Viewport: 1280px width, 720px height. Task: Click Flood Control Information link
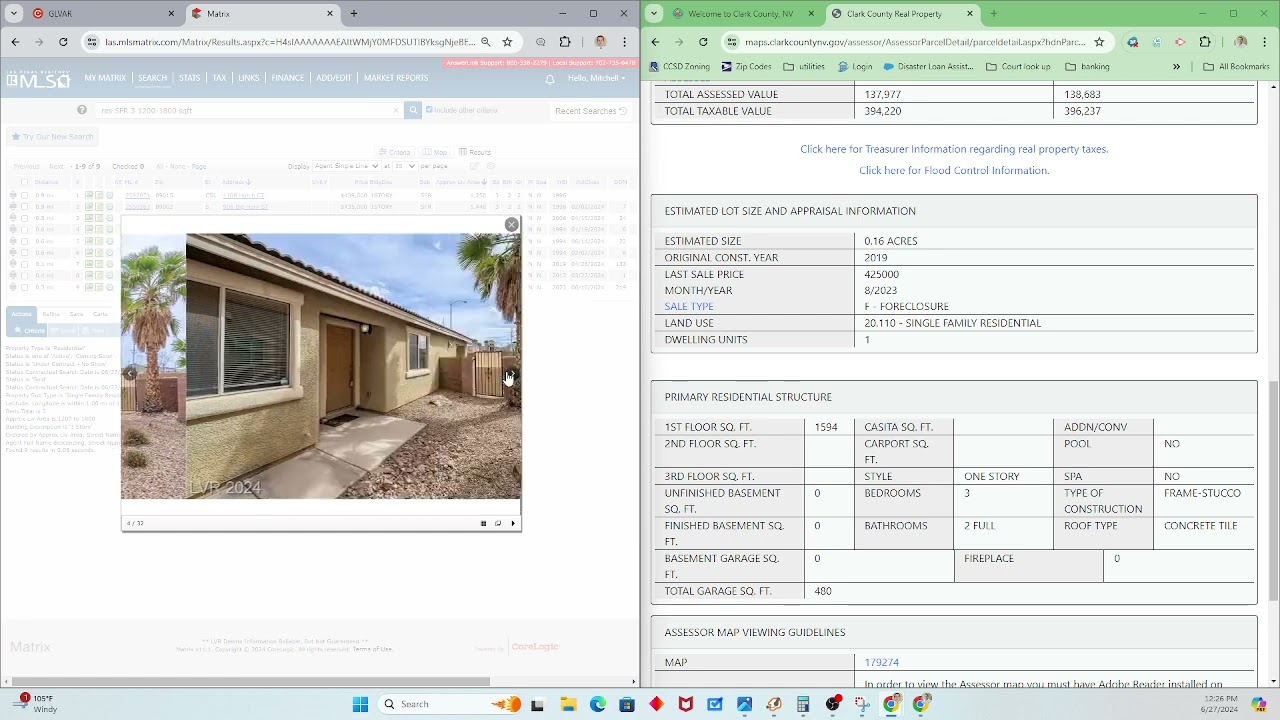click(954, 170)
